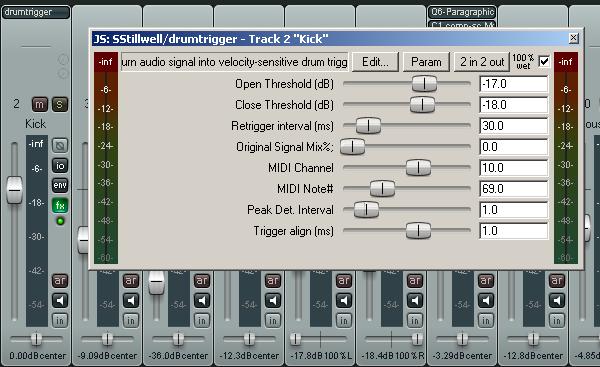
Task: Click the Original Signal Mix% slider handle
Action: tap(352, 147)
